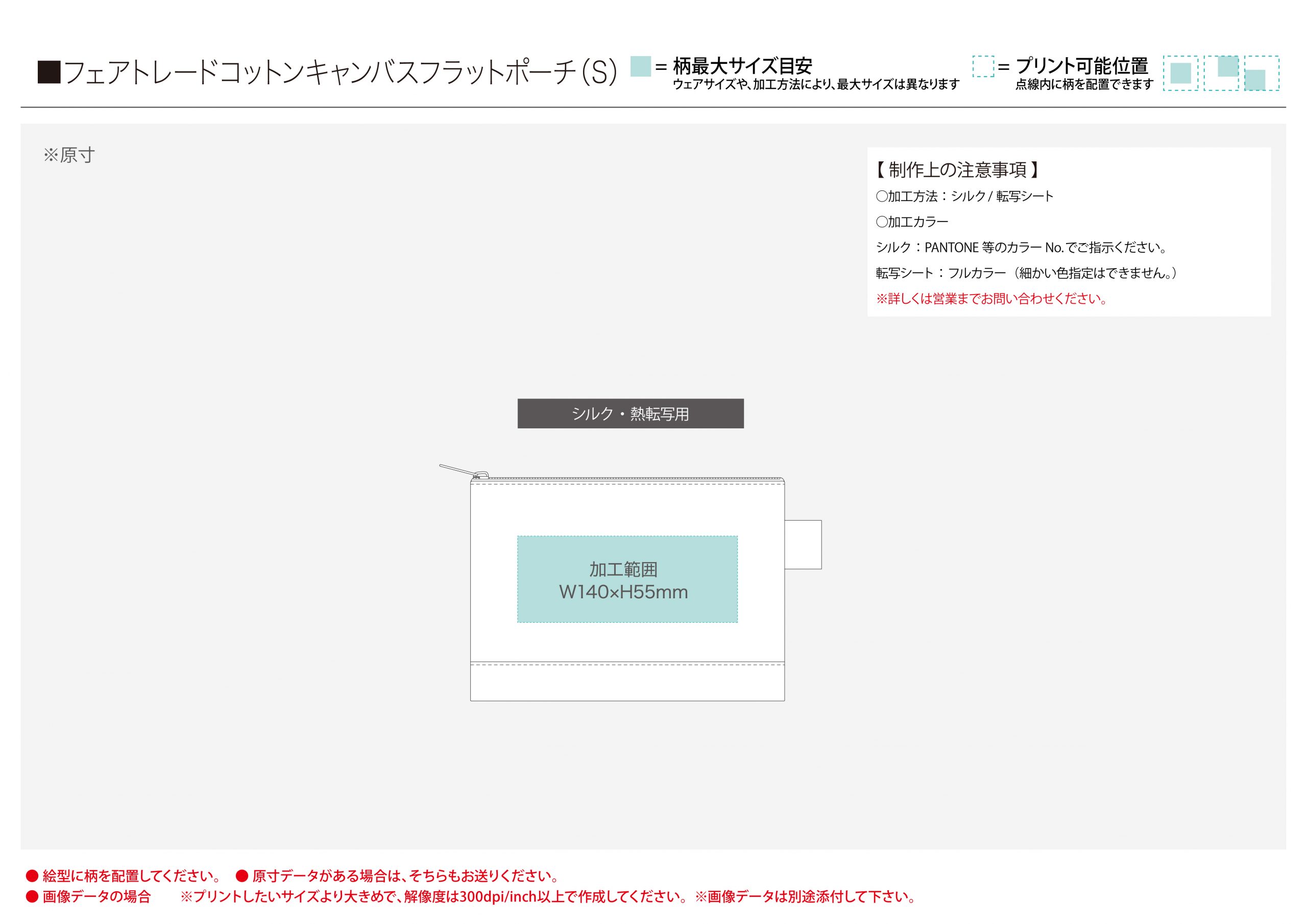The width and height of the screenshot is (1307, 924).
Task: Click the centered-placement example icon
Action: pyautogui.click(x=1180, y=73)
